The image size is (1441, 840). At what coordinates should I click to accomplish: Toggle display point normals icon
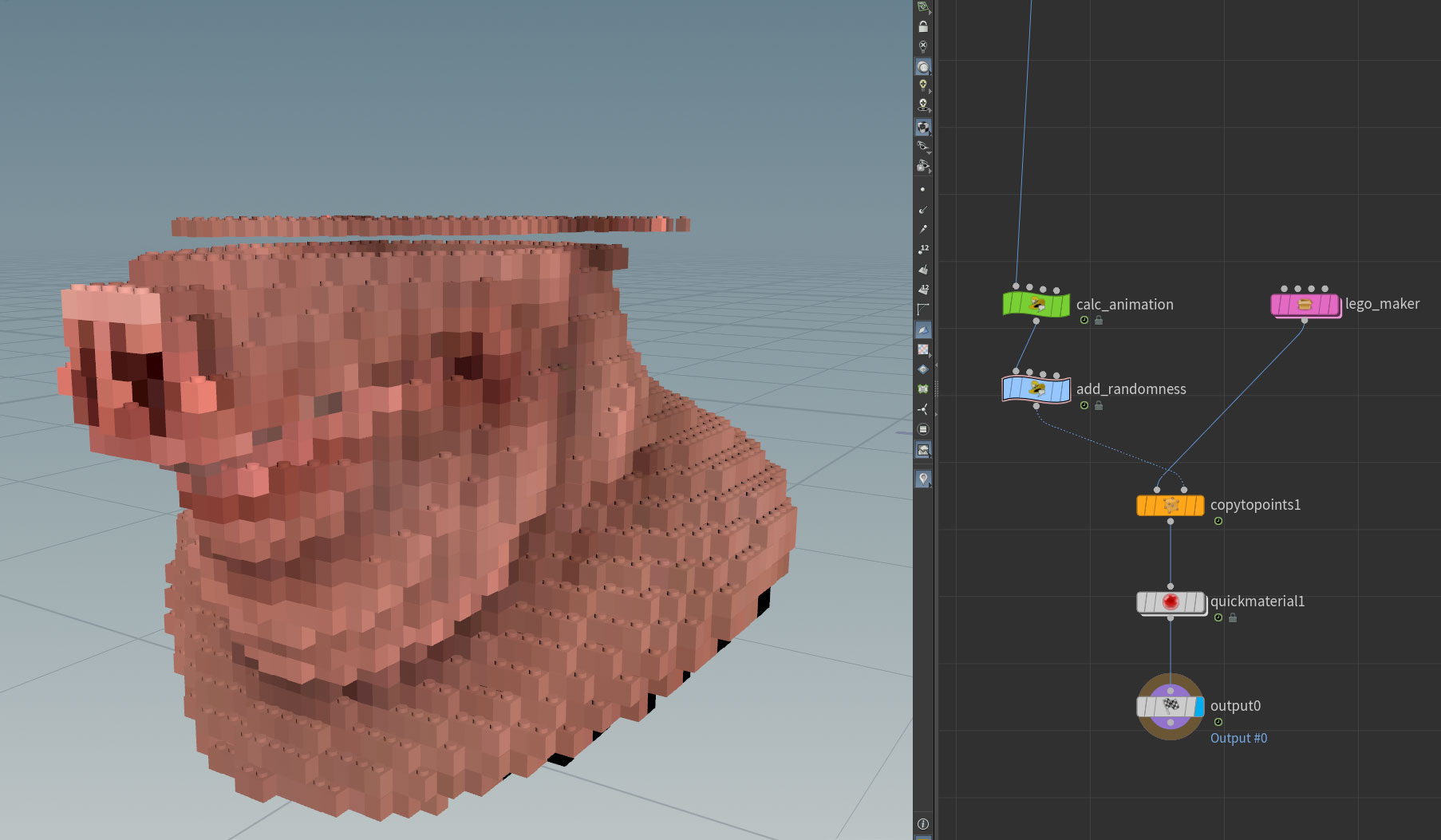click(x=923, y=209)
